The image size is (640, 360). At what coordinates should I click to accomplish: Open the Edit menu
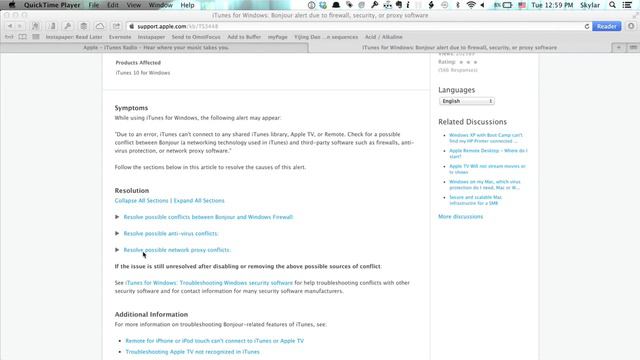[x=113, y=5]
